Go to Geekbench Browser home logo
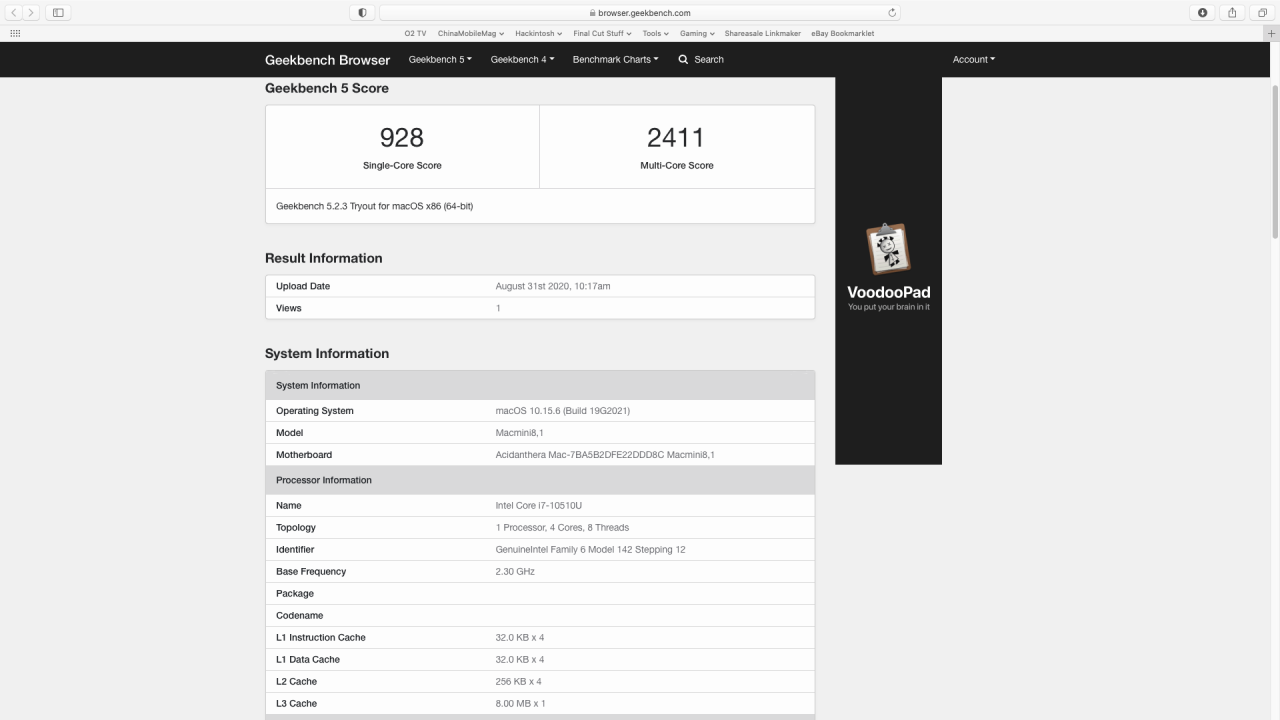Image resolution: width=1280 pixels, height=720 pixels. [x=327, y=60]
